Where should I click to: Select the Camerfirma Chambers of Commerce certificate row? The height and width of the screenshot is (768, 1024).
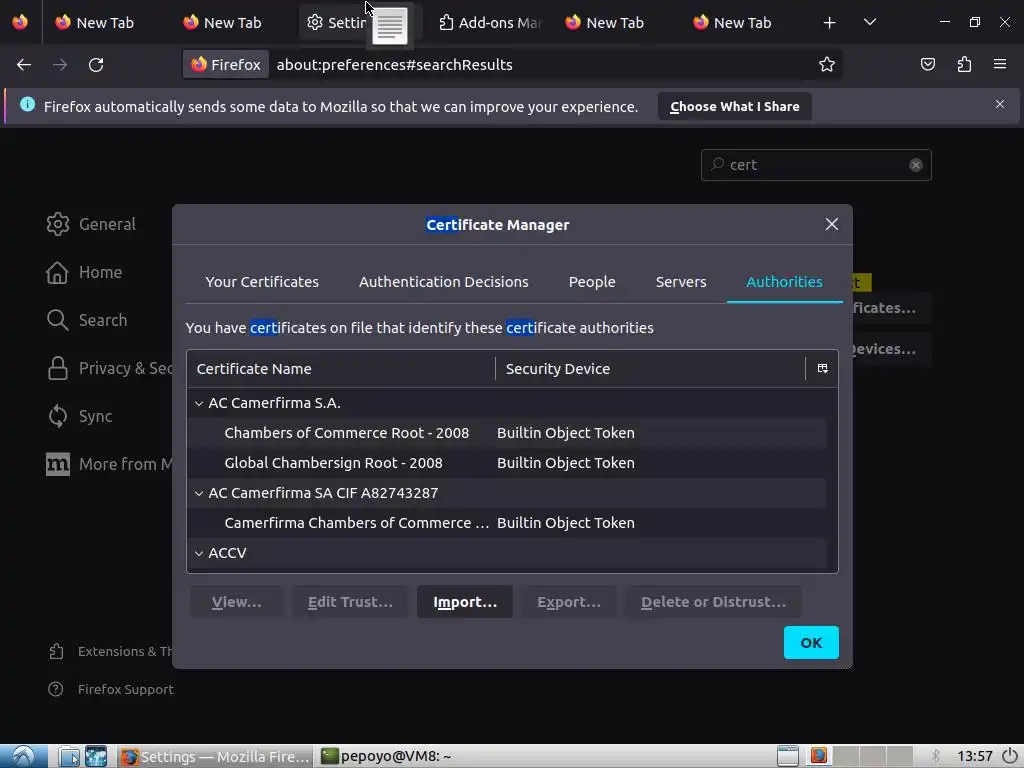pos(506,523)
